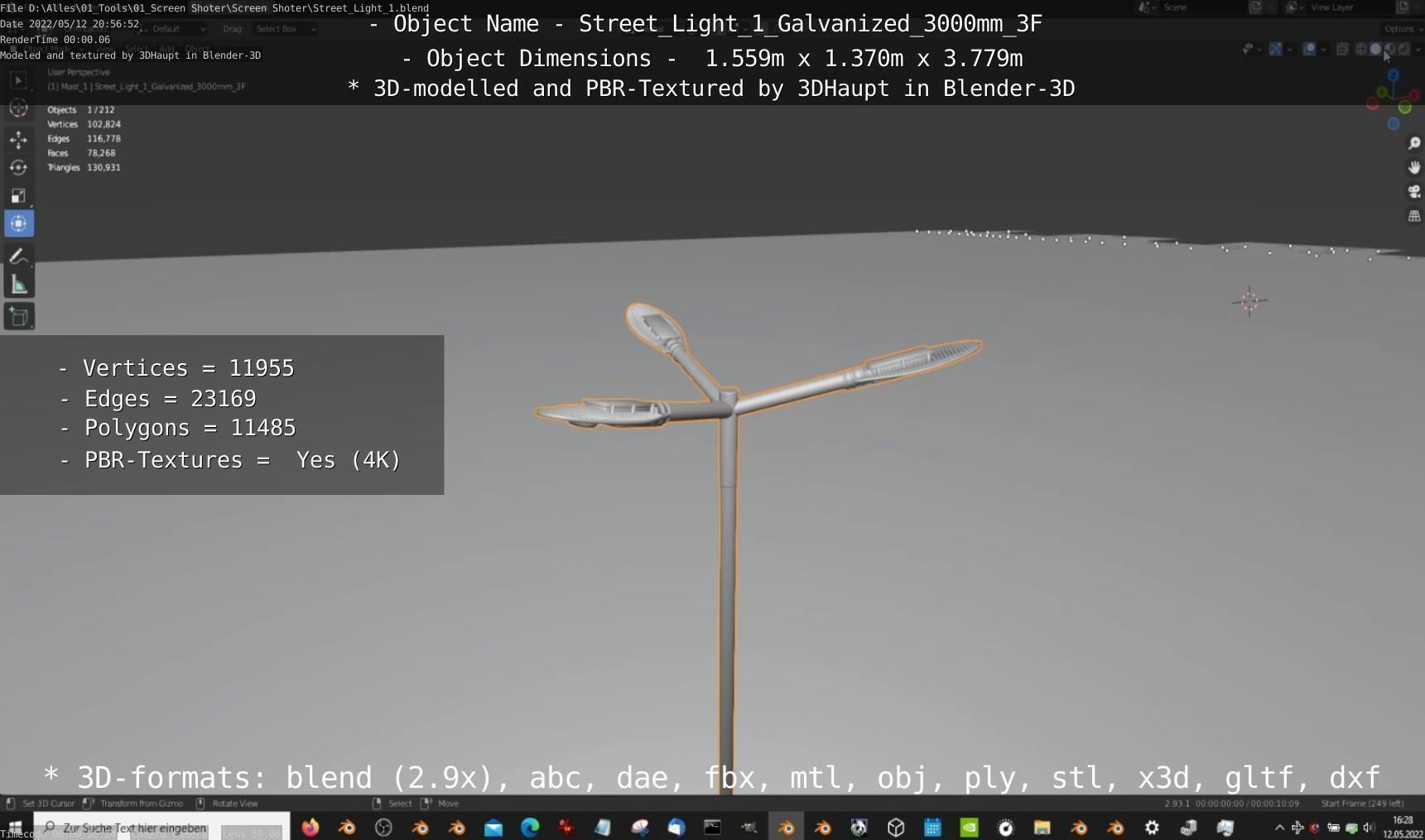Expand the object visibility dropdown arrow
Viewport: 1425px width, 840px height.
tap(1259, 50)
